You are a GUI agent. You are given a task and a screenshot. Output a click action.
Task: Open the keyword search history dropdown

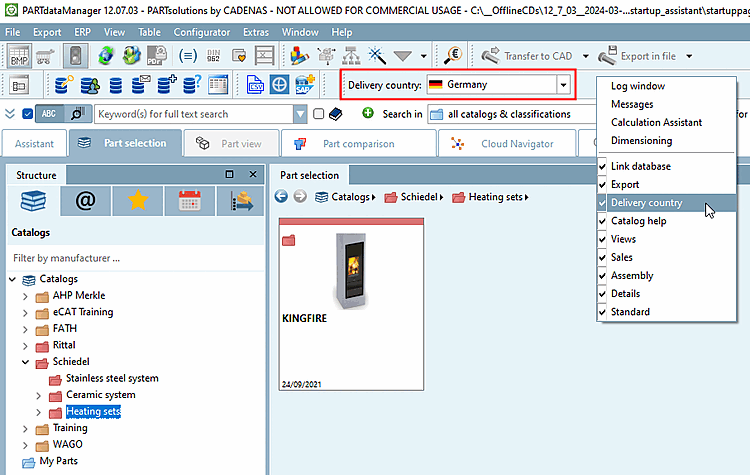click(x=300, y=114)
